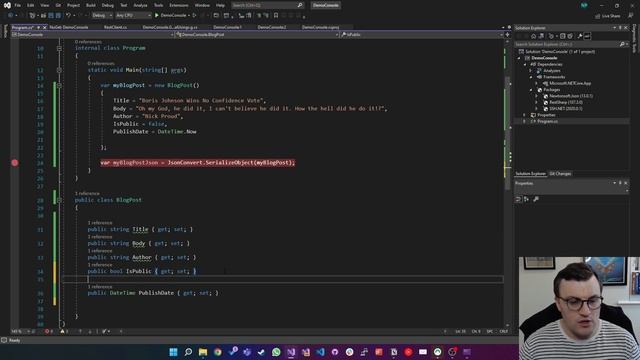Click taskbar Search magnifier icon
Screen dimensions: 640x360
click(188, 352)
